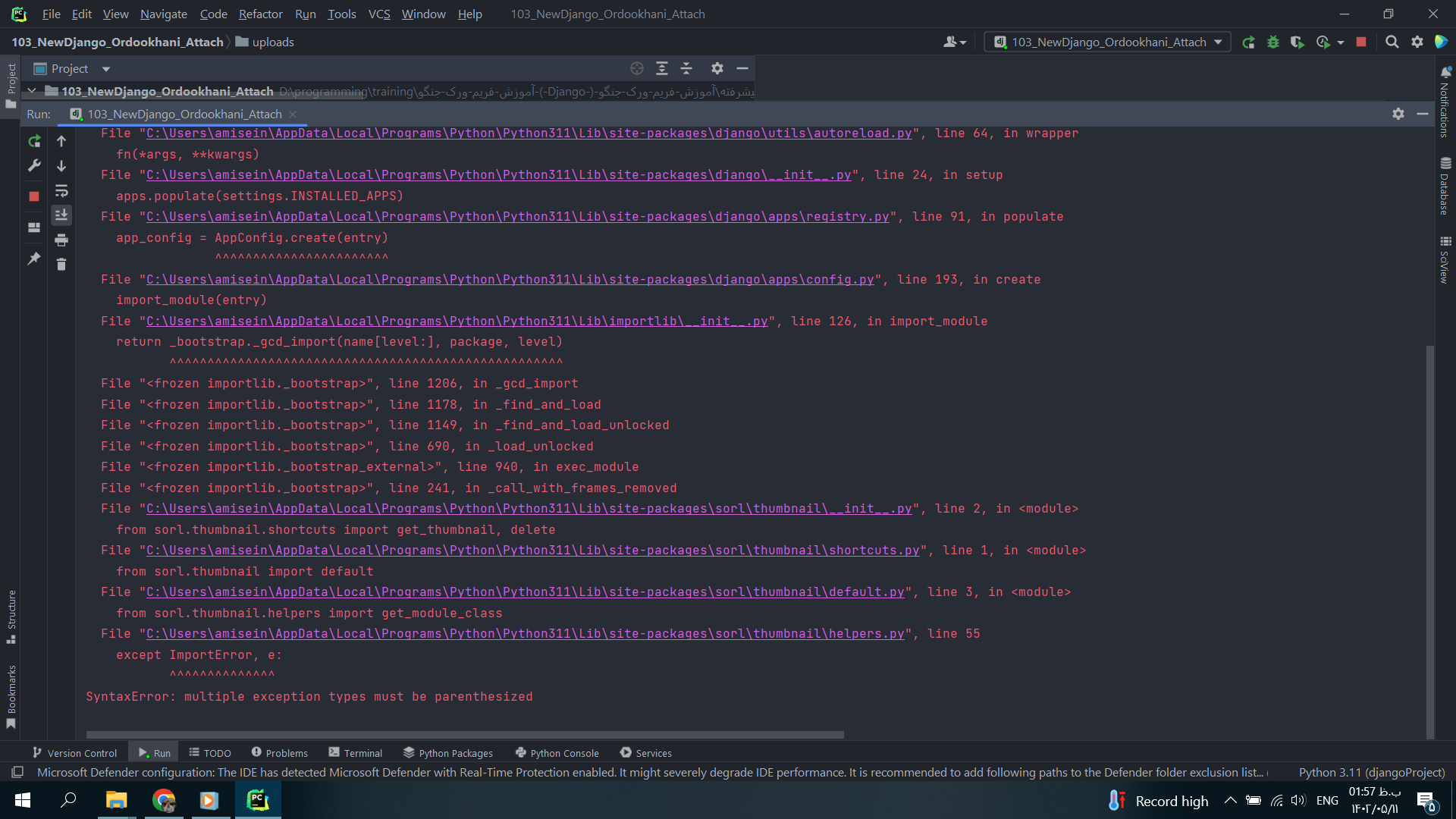The width and height of the screenshot is (1456, 819).
Task: Open autoreload.py traceback link
Action: point(529,133)
